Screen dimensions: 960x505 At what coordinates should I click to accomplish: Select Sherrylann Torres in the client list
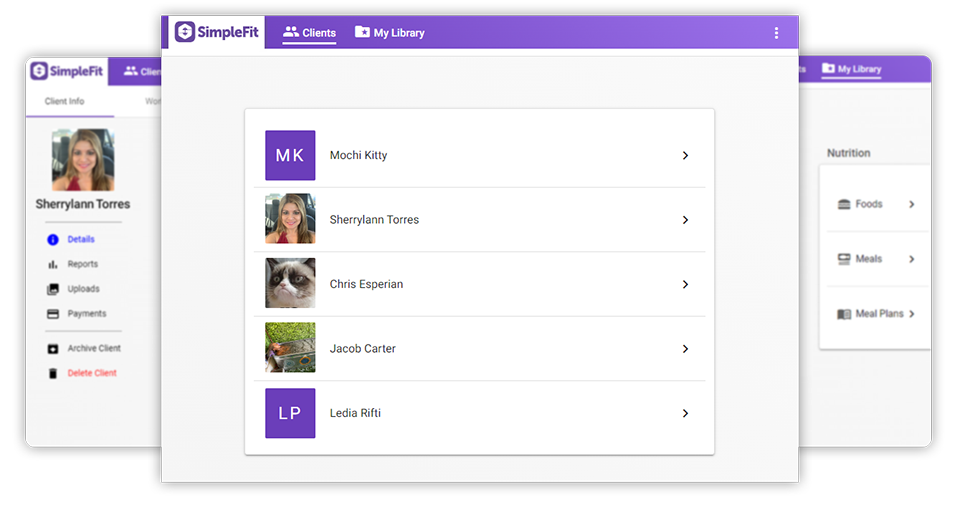[374, 220]
